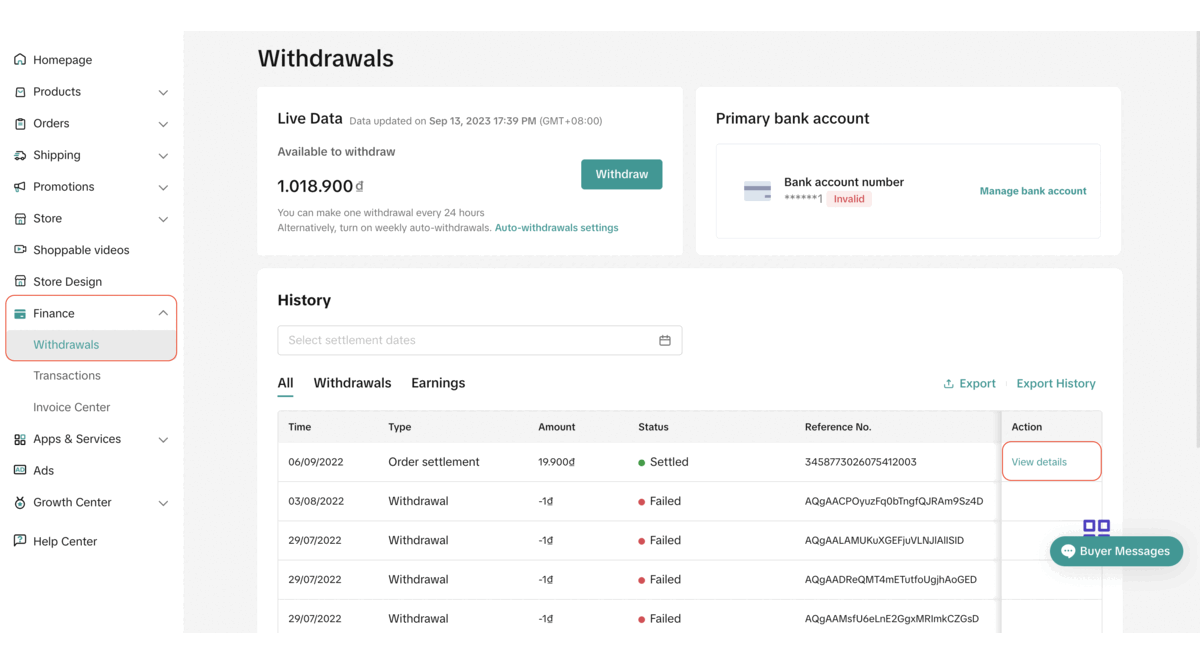Click the Store Design icon
The height and width of the screenshot is (665, 1200).
(x=20, y=282)
